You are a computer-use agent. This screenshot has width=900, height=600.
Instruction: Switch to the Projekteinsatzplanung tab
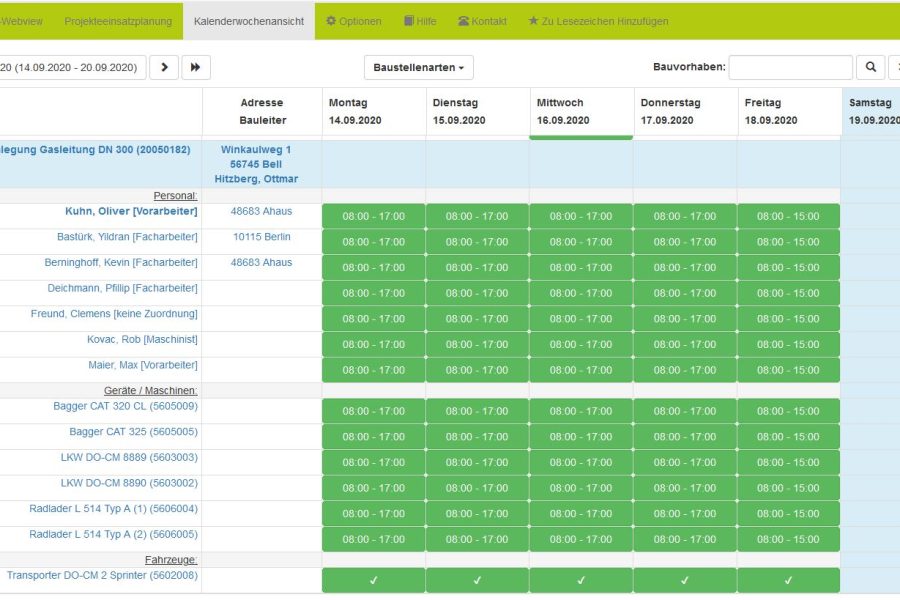(117, 20)
